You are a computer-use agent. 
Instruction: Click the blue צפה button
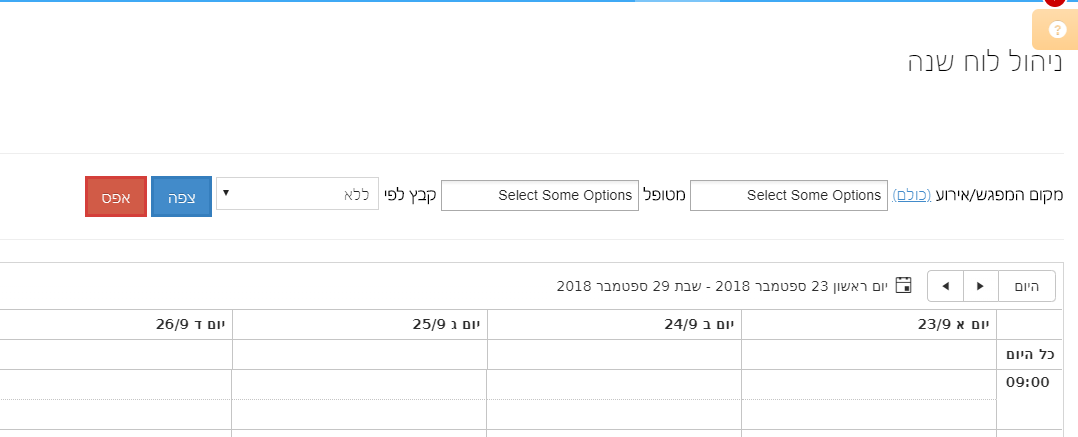click(x=181, y=197)
